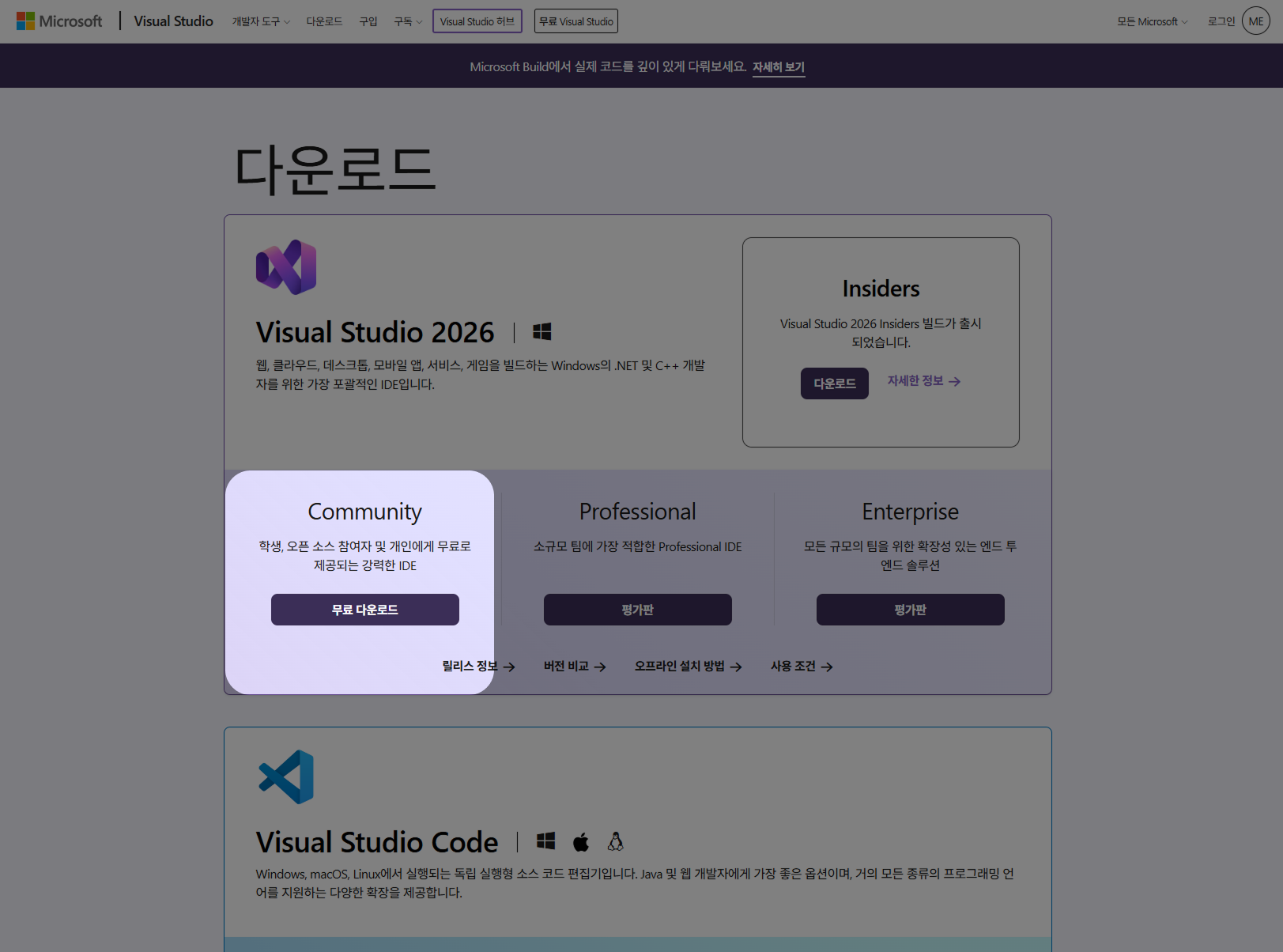
Task: Open the 오프라인 설치 방법 link
Action: (688, 667)
